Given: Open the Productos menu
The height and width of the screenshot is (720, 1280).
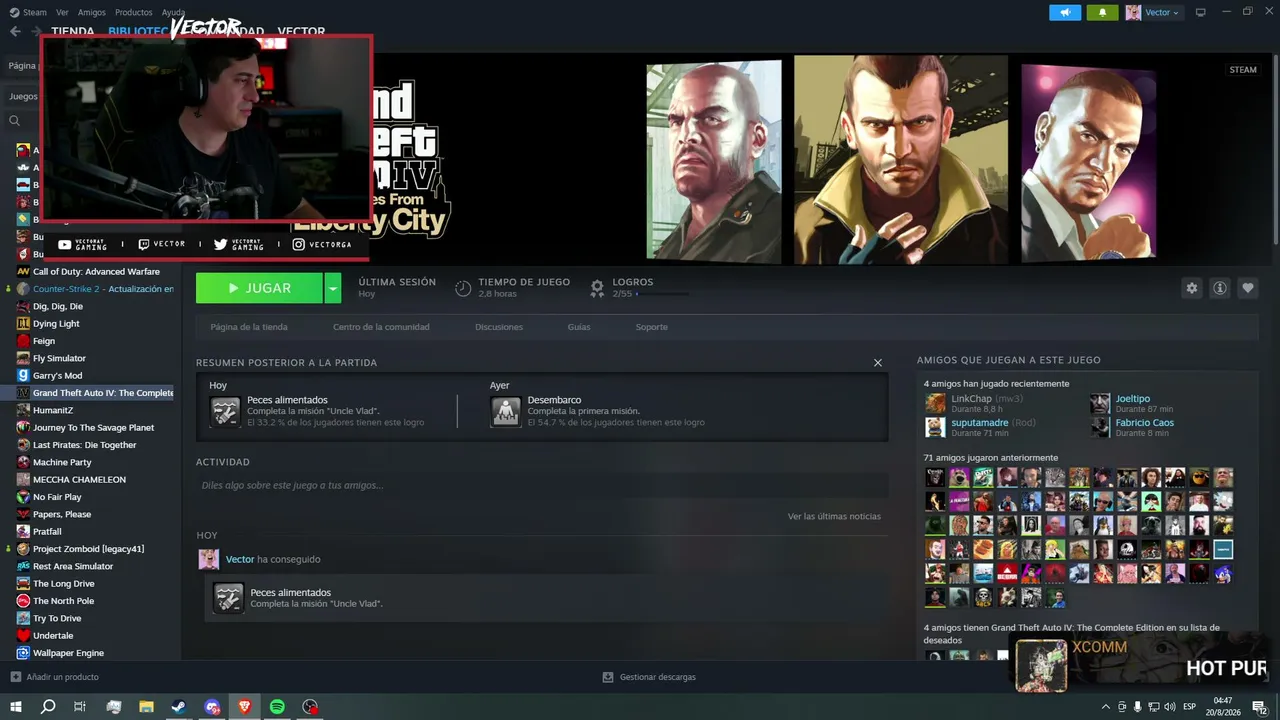Looking at the screenshot, I should (x=134, y=12).
